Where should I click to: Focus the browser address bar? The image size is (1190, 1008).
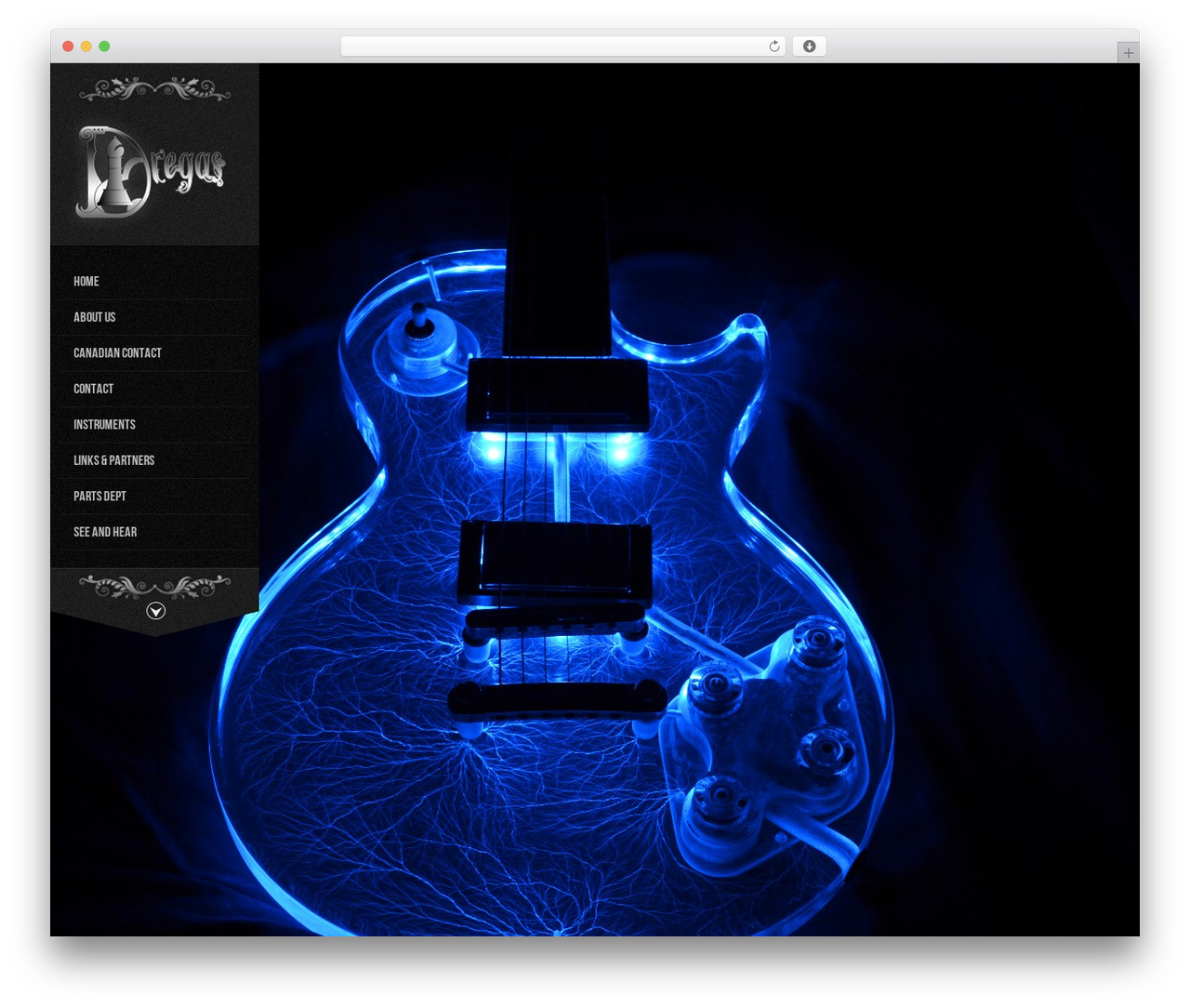coord(562,46)
